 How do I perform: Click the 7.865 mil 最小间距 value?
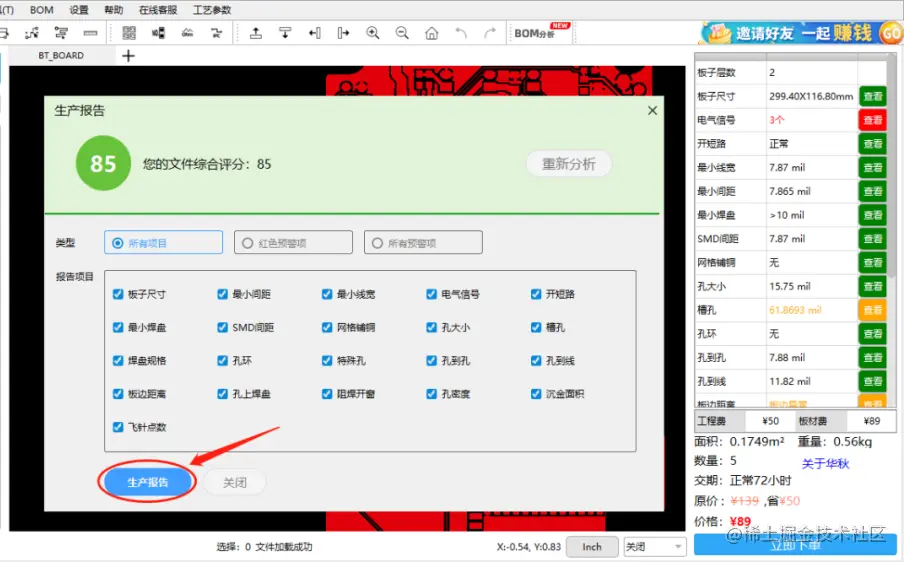(790, 191)
